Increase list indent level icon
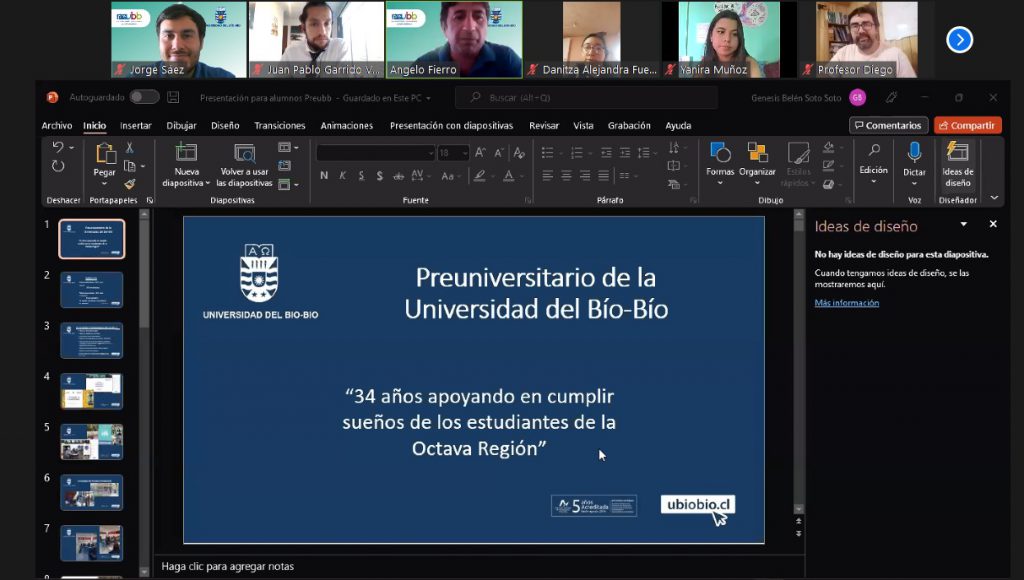 625,153
